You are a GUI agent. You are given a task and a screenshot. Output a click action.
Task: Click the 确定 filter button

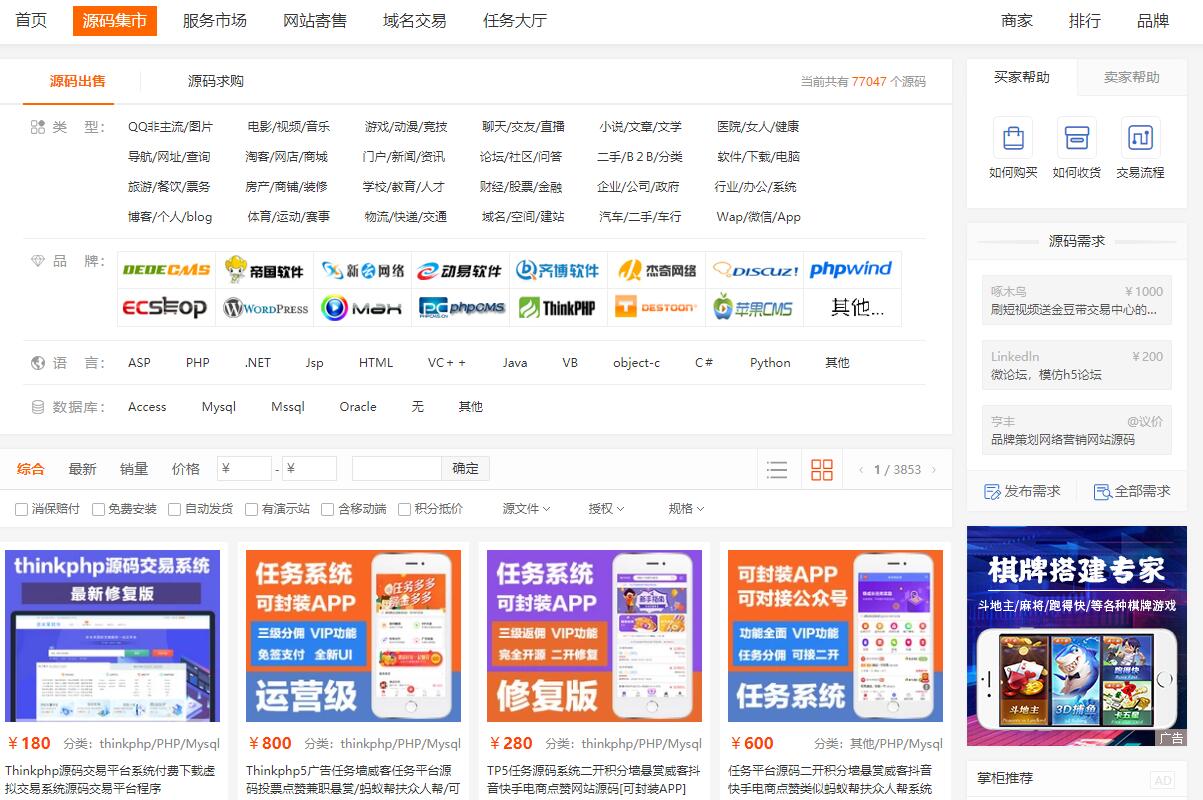(466, 468)
